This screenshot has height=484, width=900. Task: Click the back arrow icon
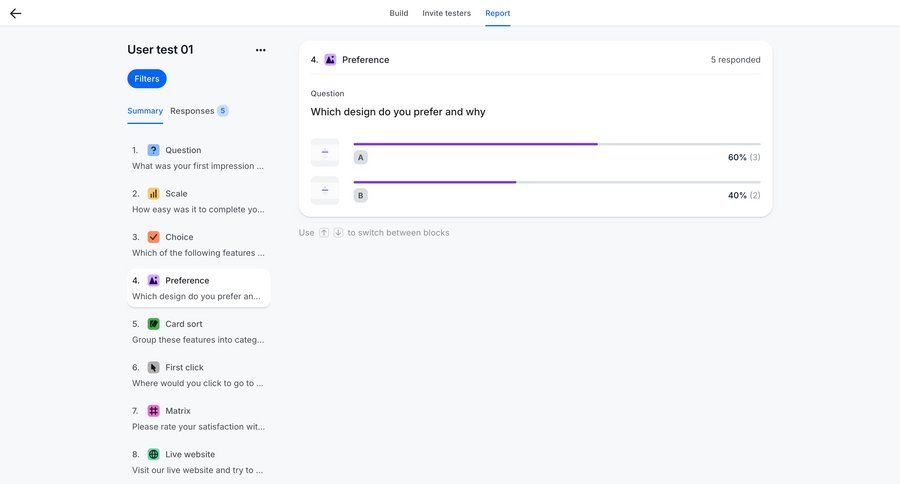16,13
